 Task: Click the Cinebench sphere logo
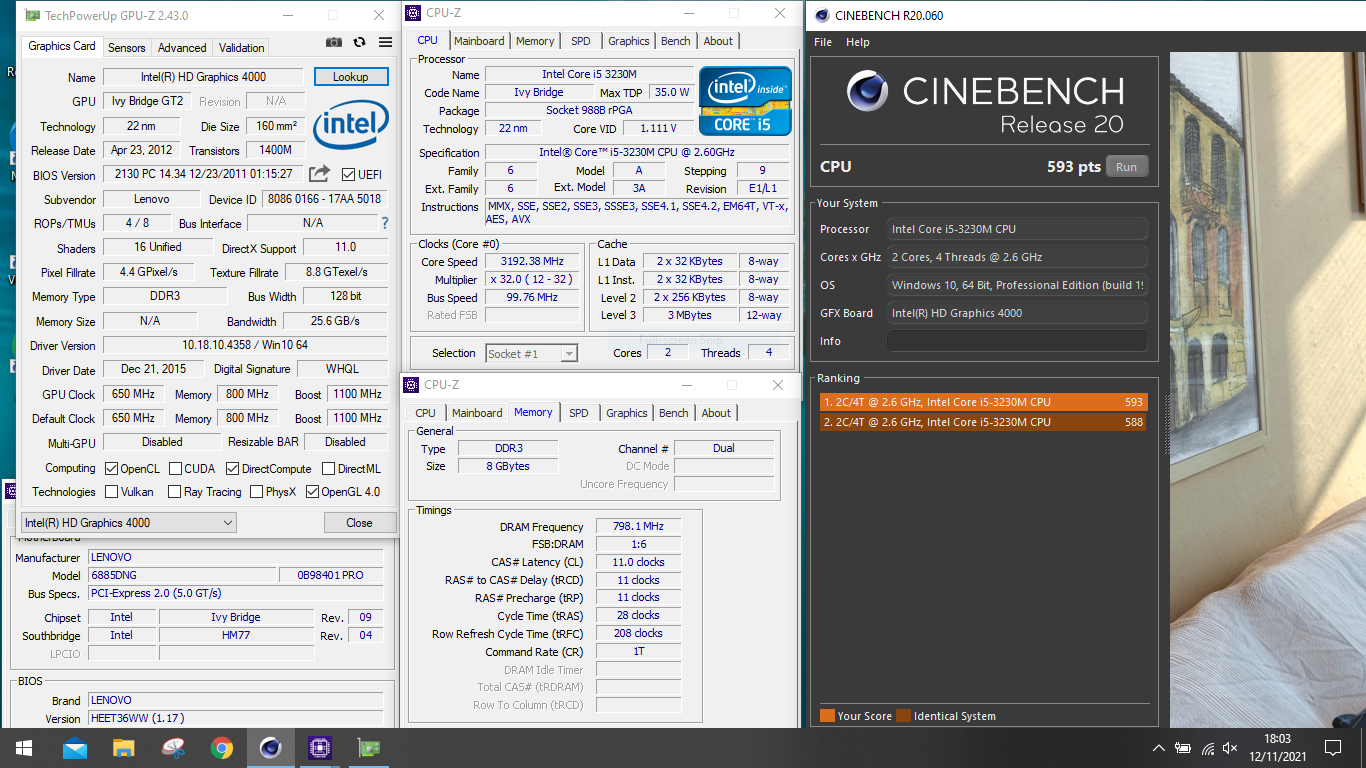(868, 91)
